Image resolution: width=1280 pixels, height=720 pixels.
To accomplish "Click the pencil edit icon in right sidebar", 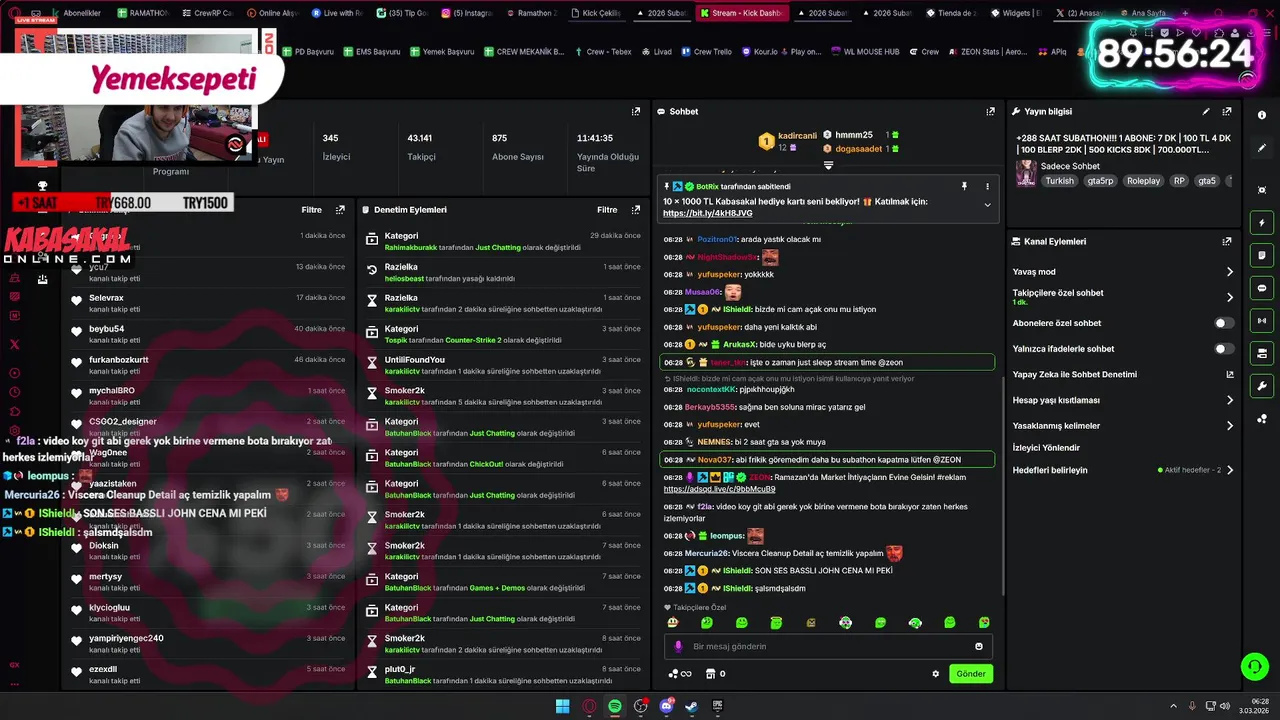I will point(1262,148).
